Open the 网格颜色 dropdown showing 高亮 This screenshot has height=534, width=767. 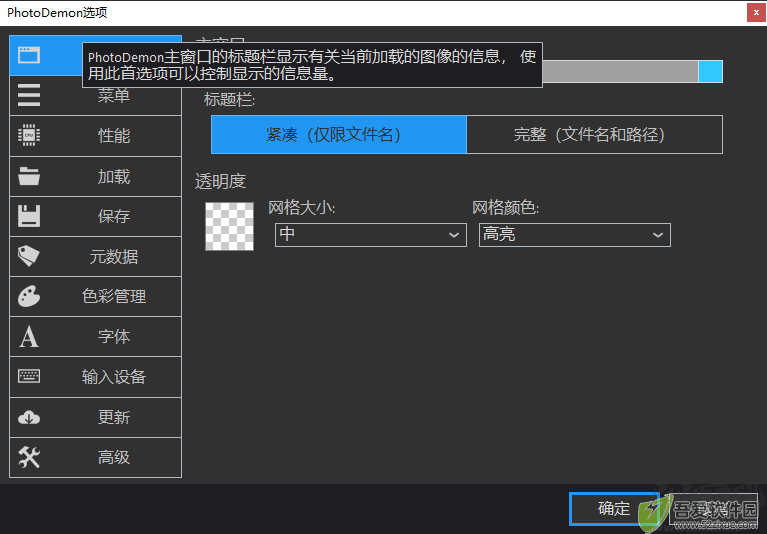coord(575,235)
